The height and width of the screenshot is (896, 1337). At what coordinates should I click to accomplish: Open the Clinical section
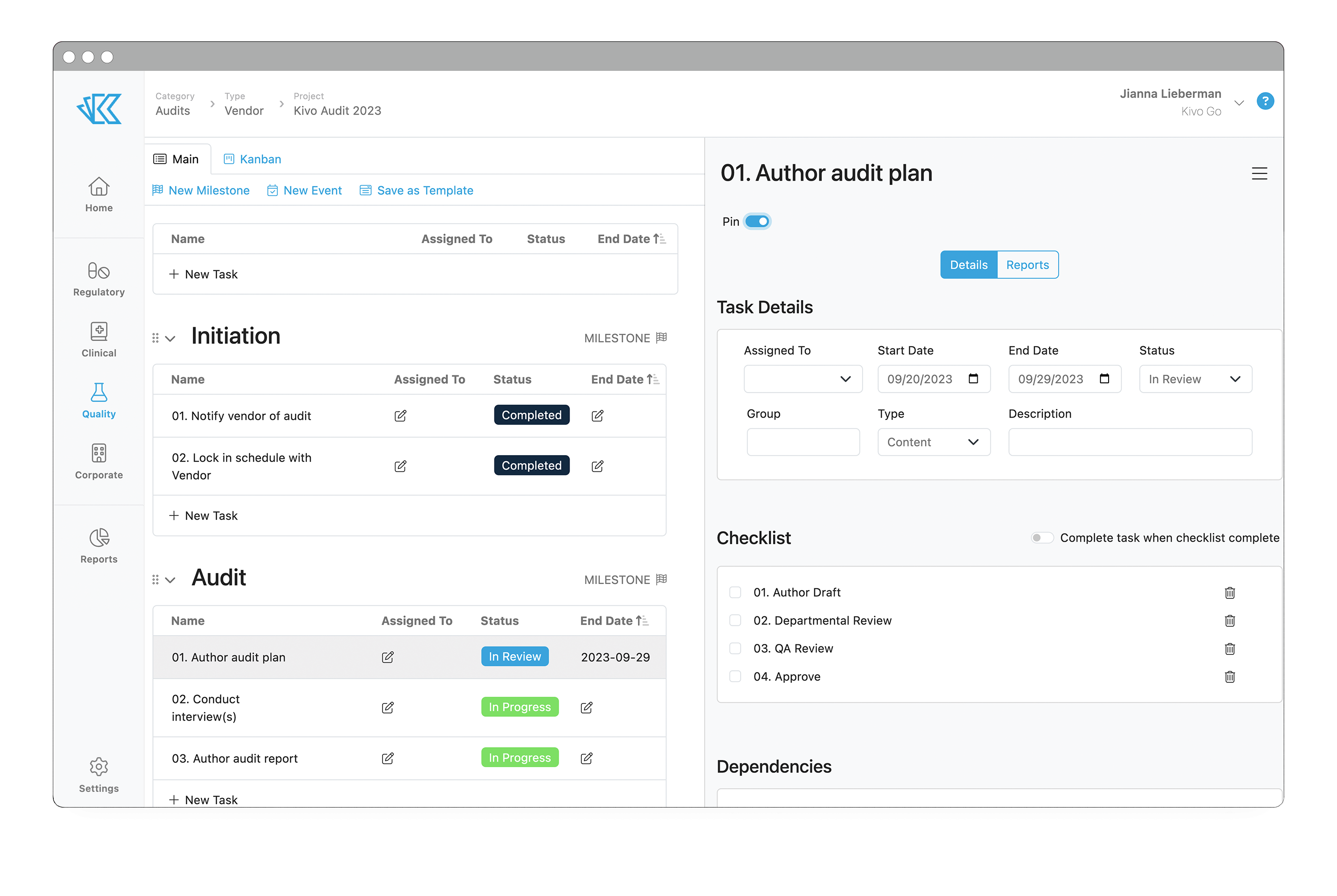click(98, 339)
